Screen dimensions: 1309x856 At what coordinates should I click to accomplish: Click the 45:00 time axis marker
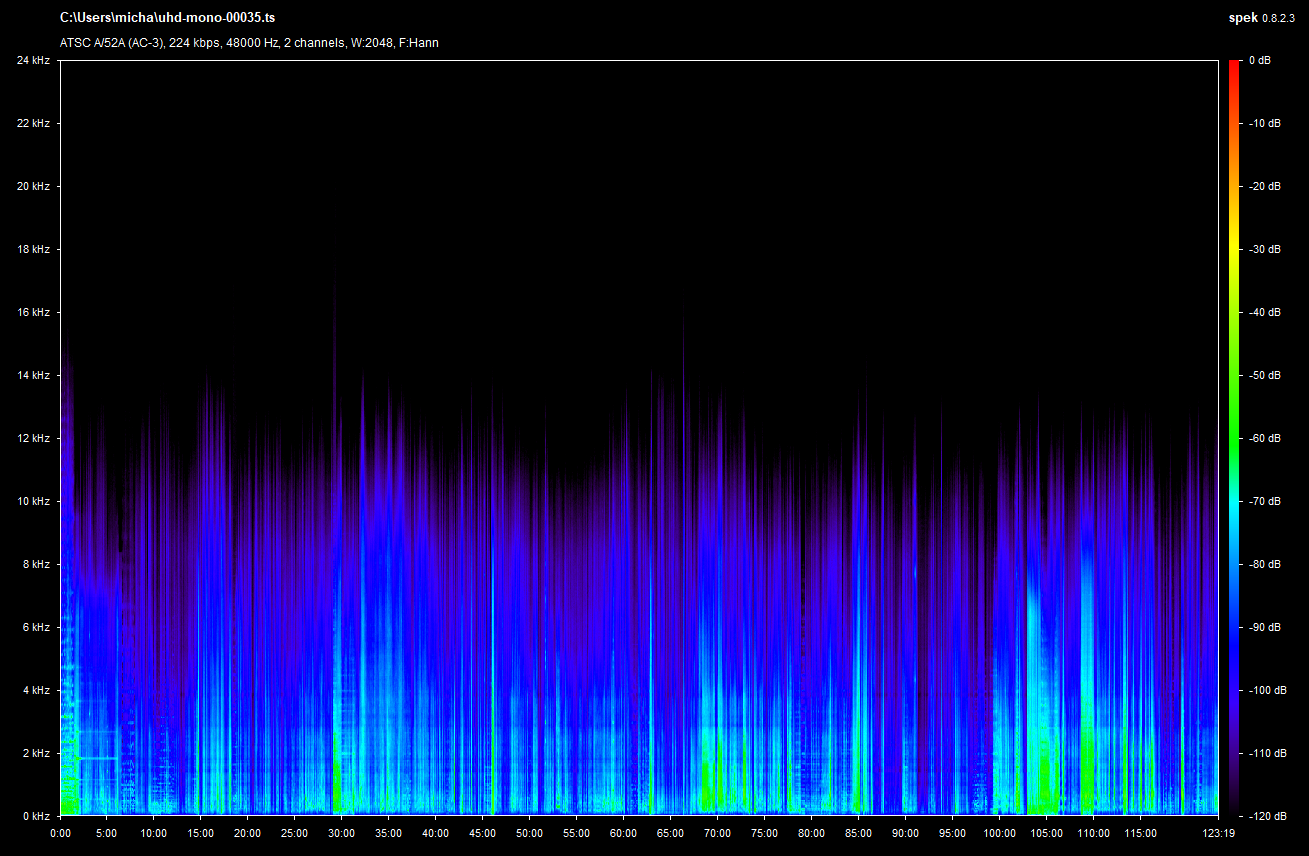click(x=483, y=833)
